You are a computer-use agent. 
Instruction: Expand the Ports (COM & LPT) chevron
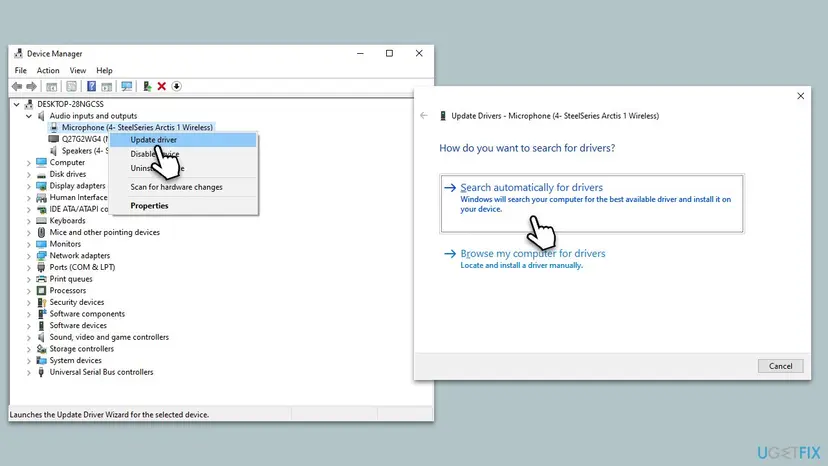click(29, 267)
